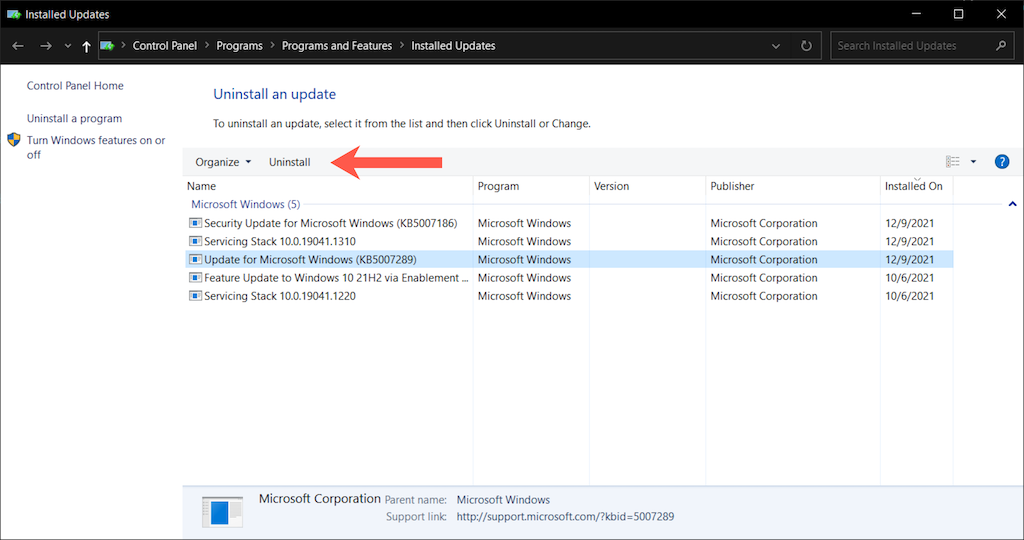Click the Uninstall toolbar button
1024x540 pixels.
[x=289, y=162]
